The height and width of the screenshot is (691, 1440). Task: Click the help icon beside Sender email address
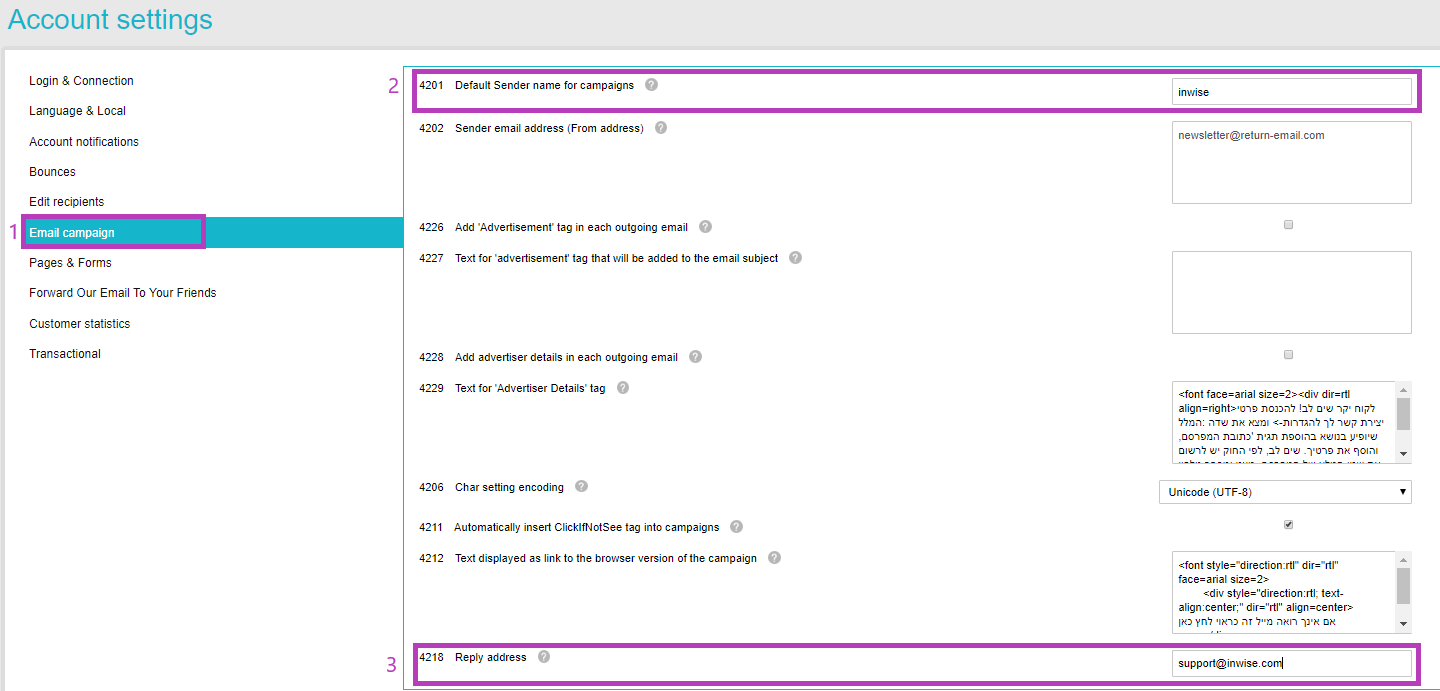click(660, 128)
